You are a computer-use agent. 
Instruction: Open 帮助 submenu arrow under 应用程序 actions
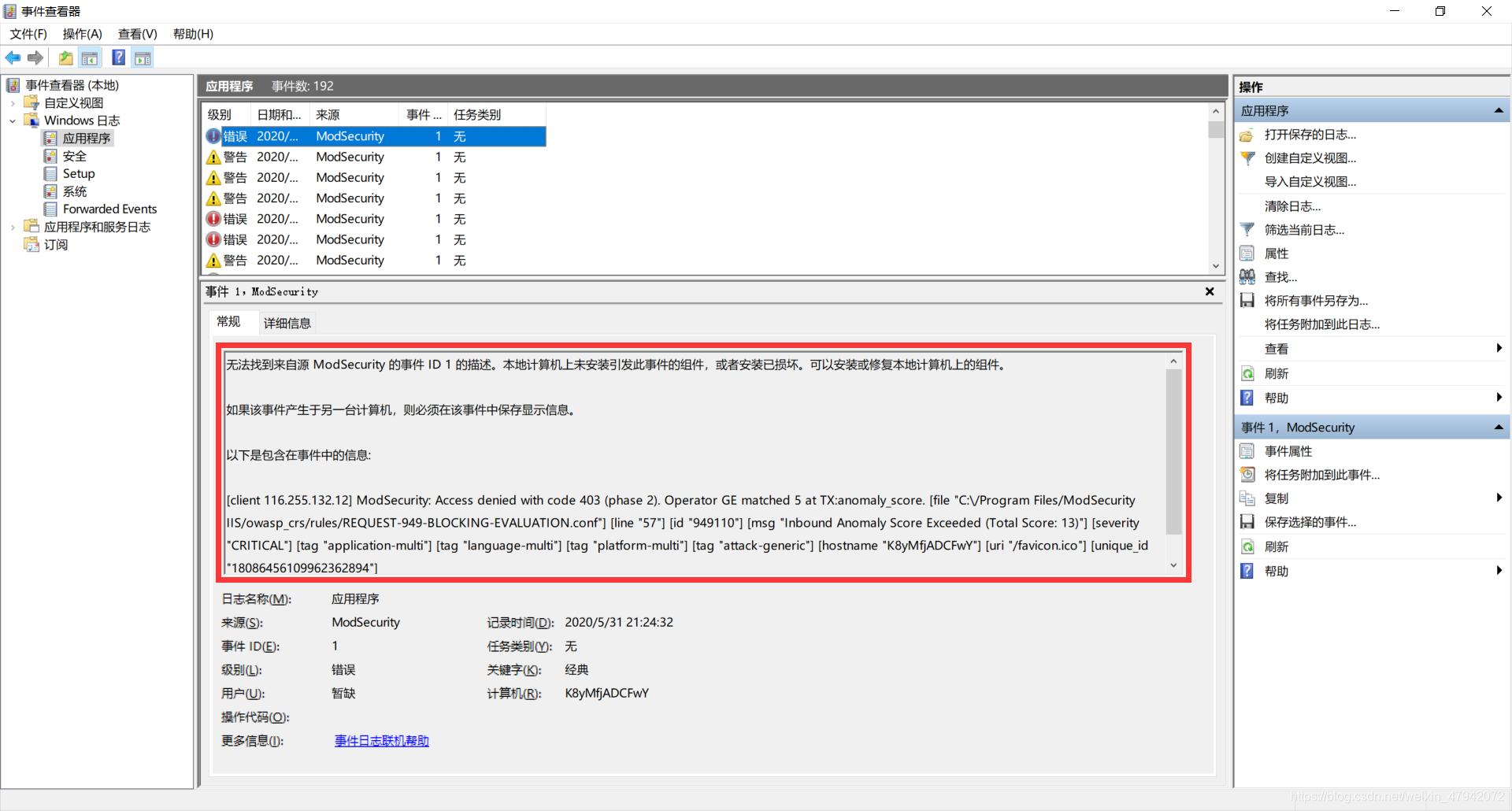pos(1499,398)
